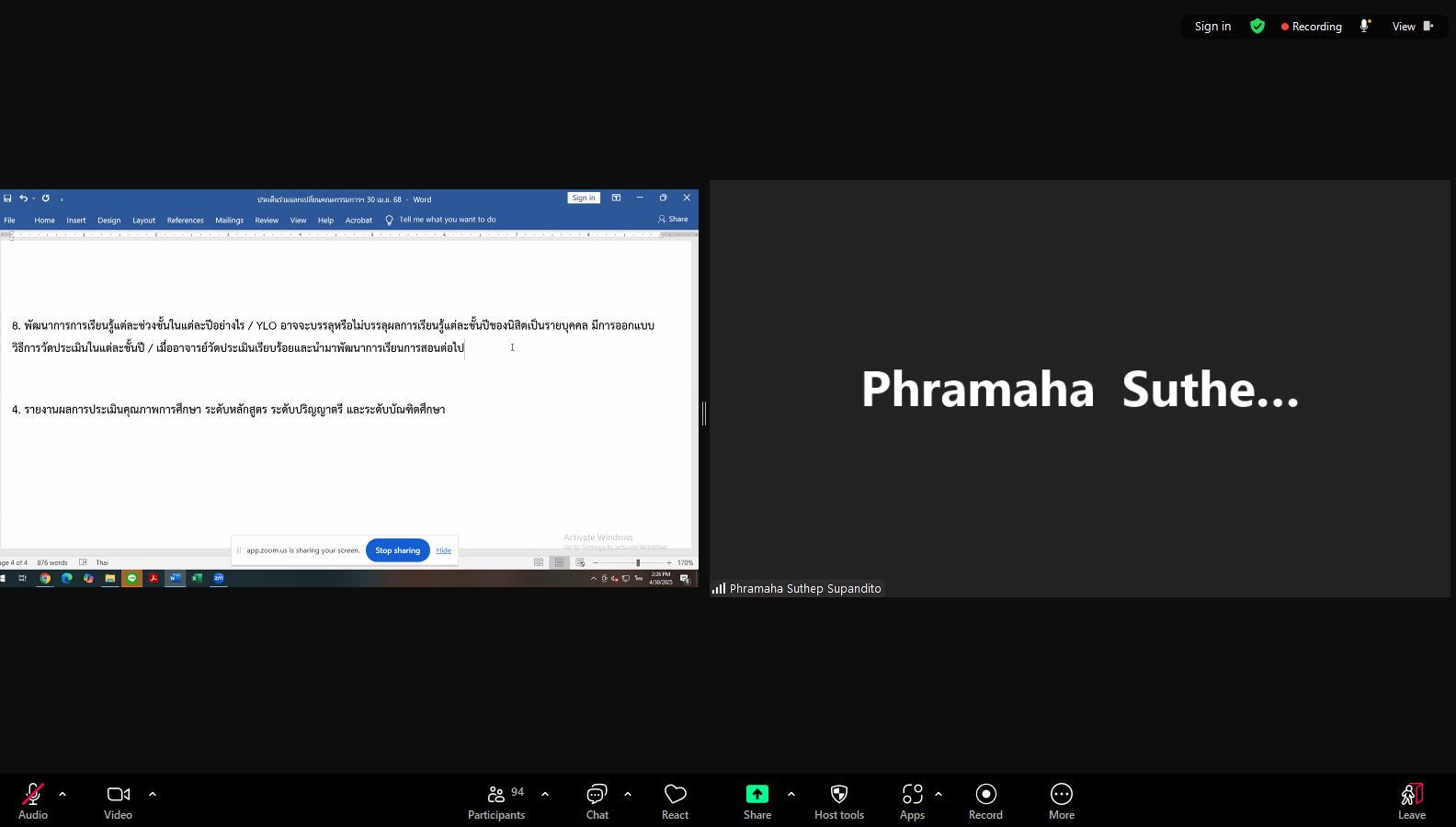Click the Hide link in sharing bar
The image size is (1456, 827).
click(x=444, y=550)
